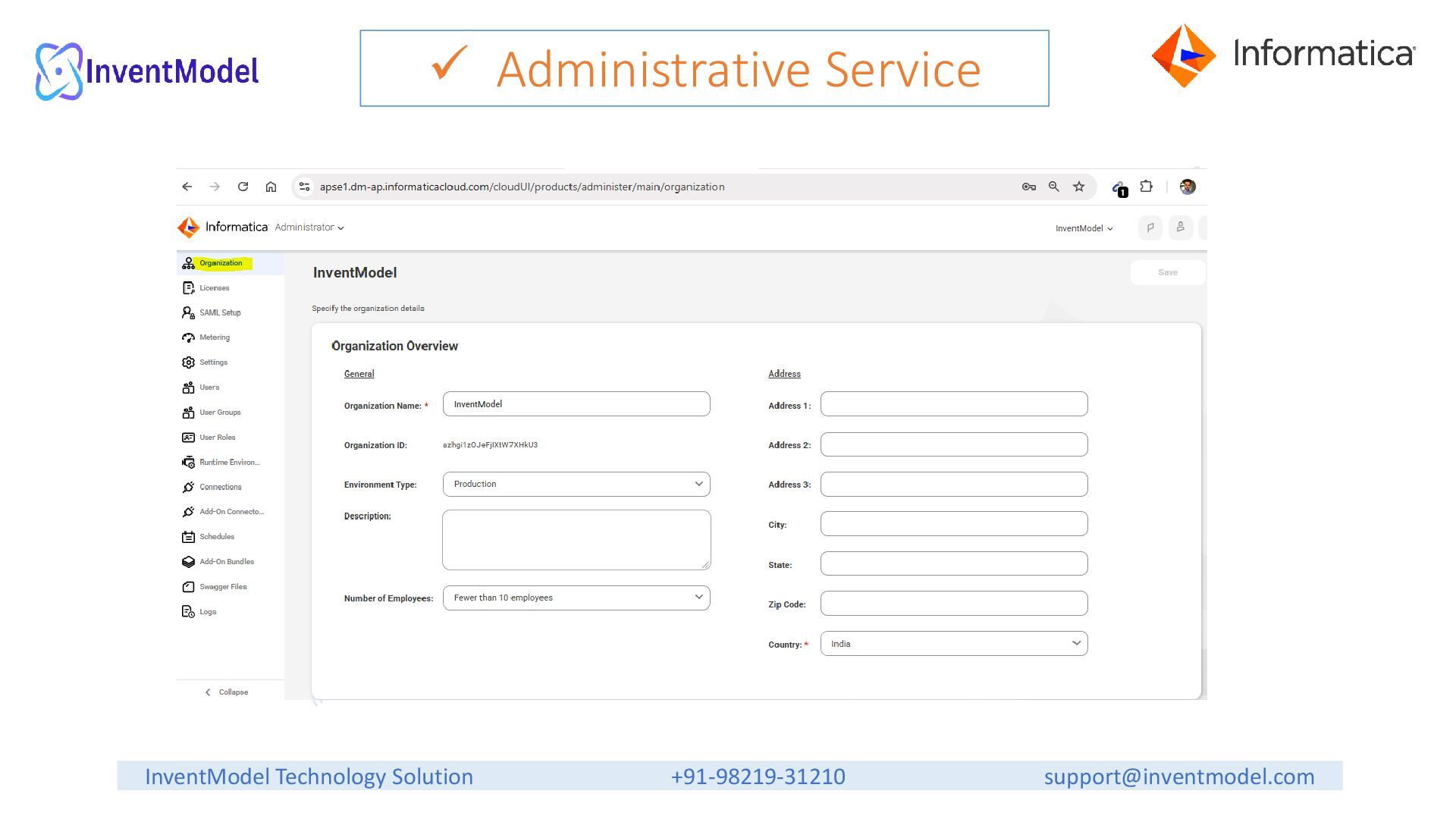The height and width of the screenshot is (819, 1456).
Task: Open the Users menu item
Action: point(209,388)
